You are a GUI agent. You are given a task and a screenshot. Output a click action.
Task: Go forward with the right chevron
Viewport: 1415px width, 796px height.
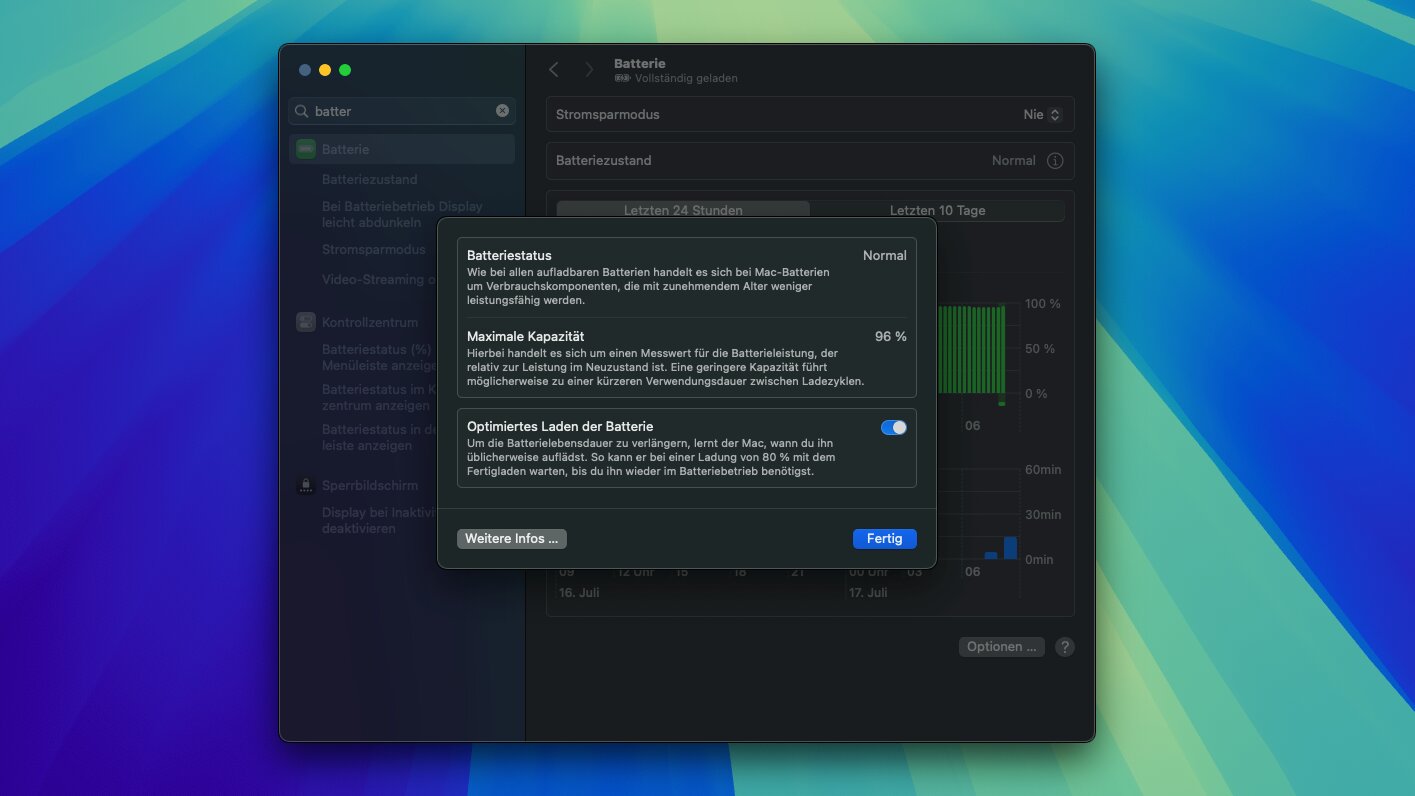(x=589, y=70)
